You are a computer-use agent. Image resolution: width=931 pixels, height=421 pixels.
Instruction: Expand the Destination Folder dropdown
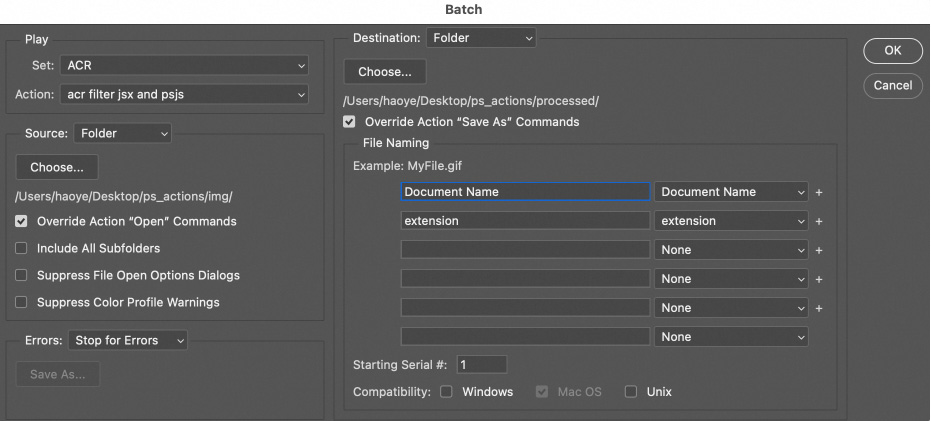[481, 38]
